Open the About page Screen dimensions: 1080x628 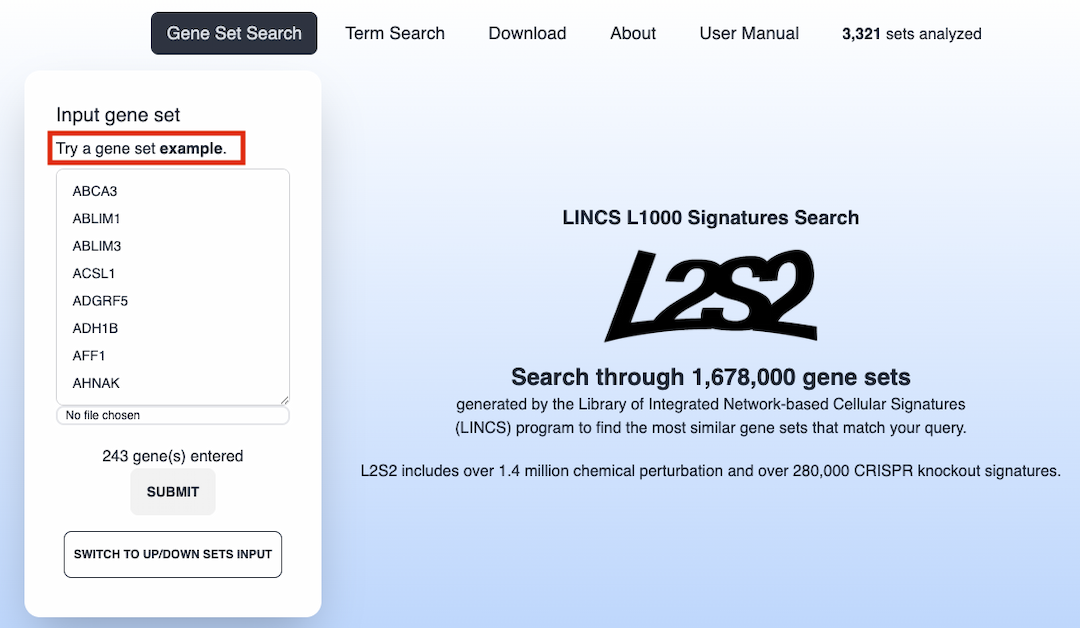pos(633,33)
